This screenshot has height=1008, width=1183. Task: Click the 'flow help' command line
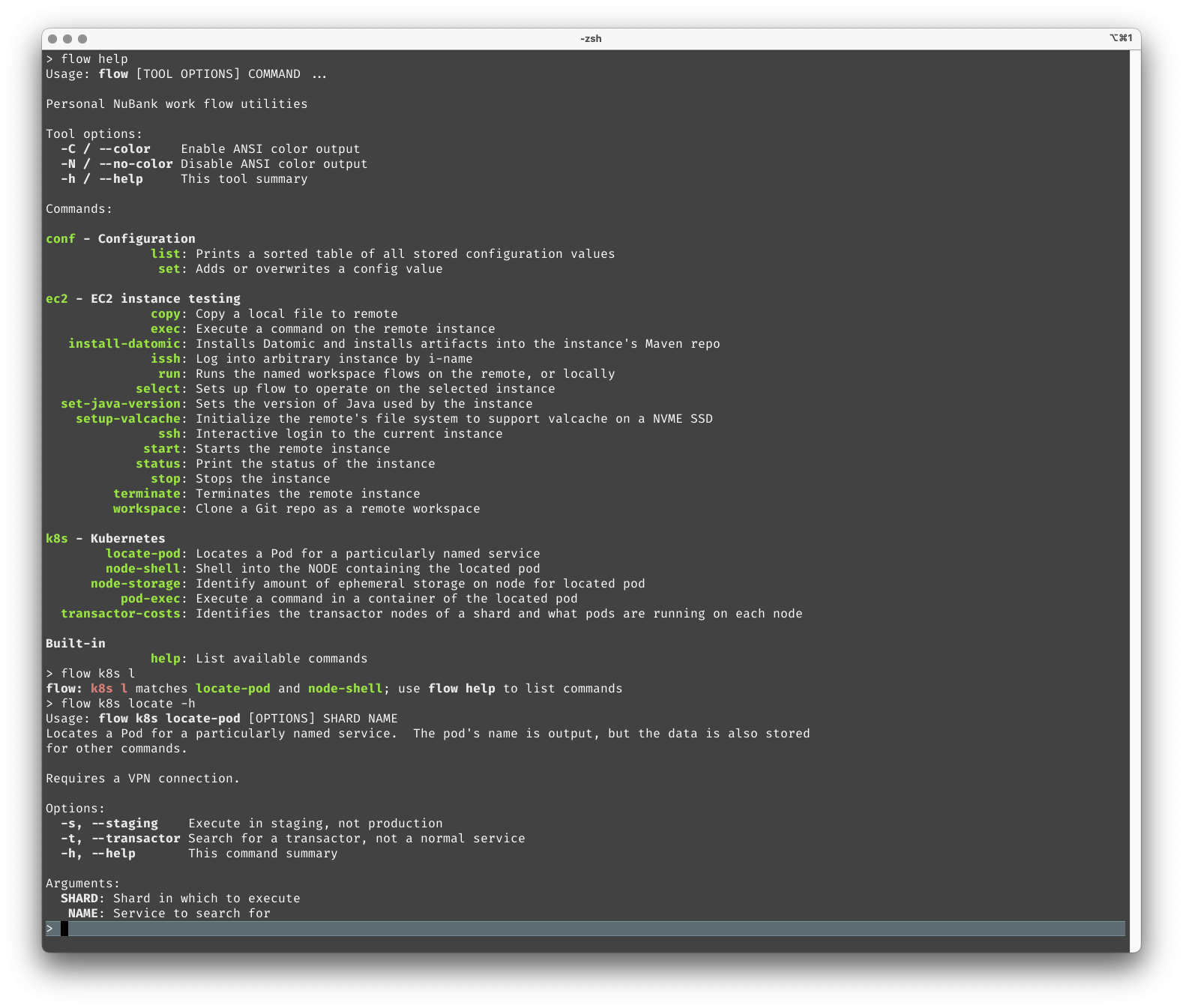(x=87, y=59)
